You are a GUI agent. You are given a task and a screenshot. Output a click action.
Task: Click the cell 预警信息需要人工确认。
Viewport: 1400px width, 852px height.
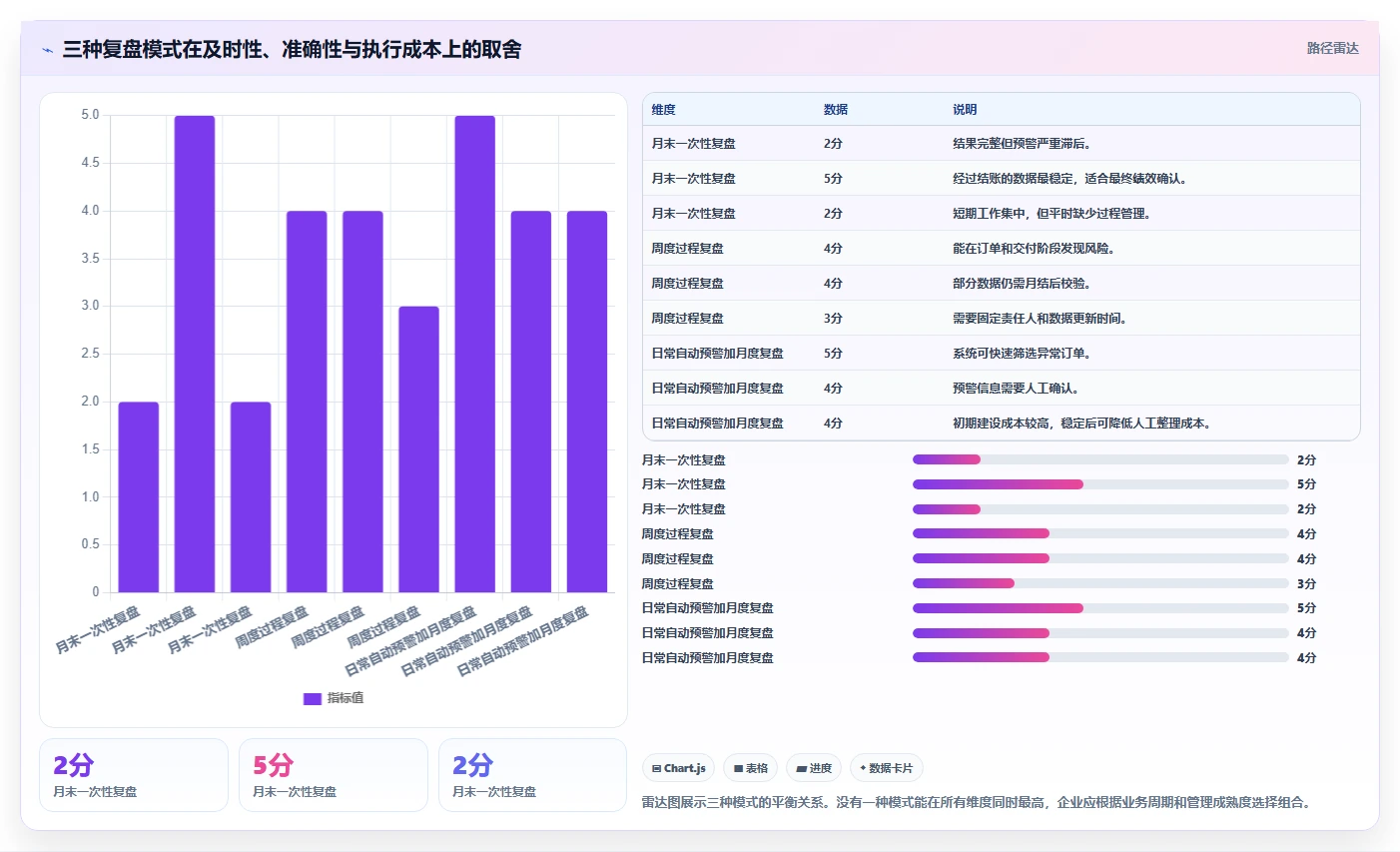coord(1016,389)
